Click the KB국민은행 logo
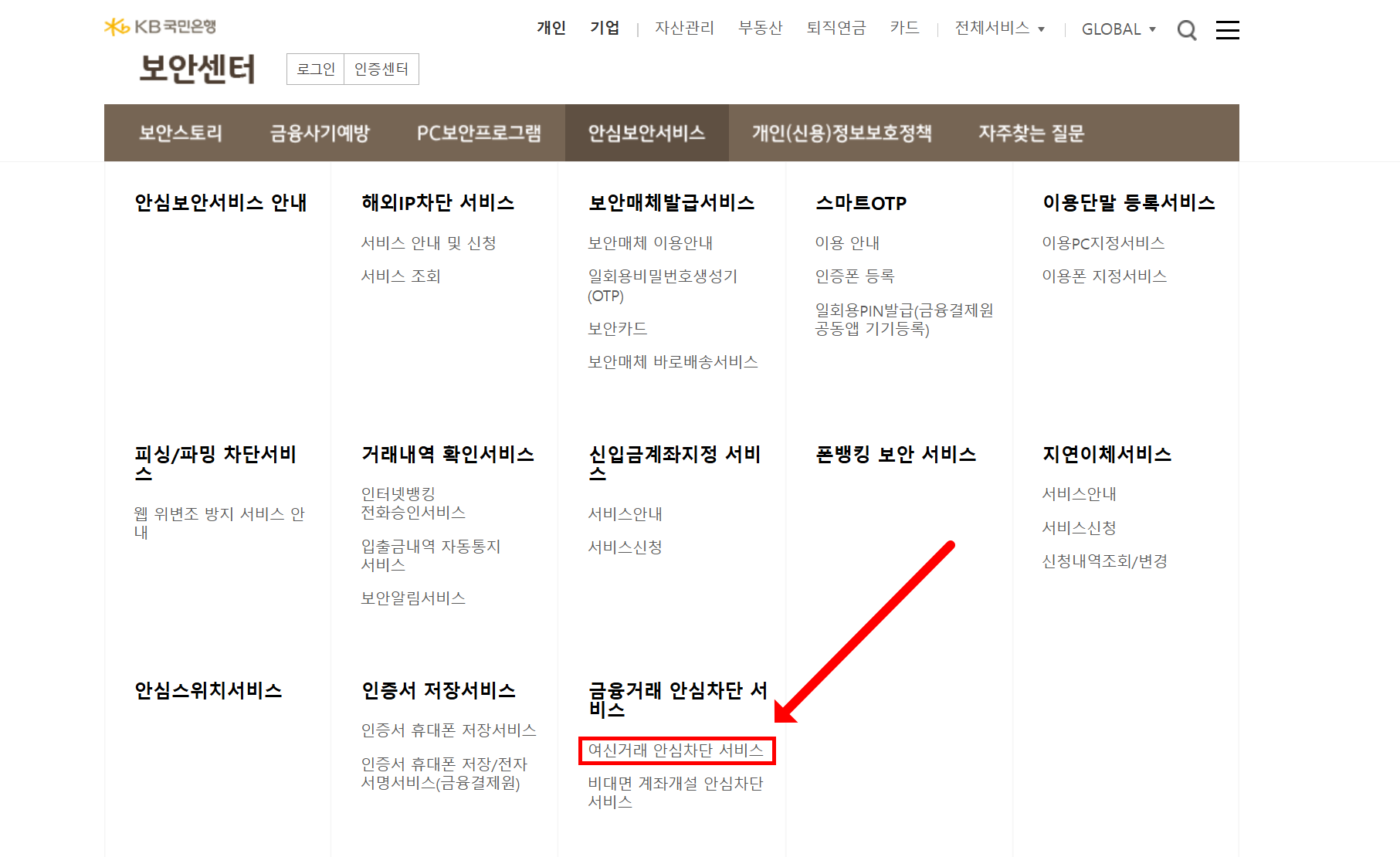The height and width of the screenshot is (857, 1400). coord(159,25)
